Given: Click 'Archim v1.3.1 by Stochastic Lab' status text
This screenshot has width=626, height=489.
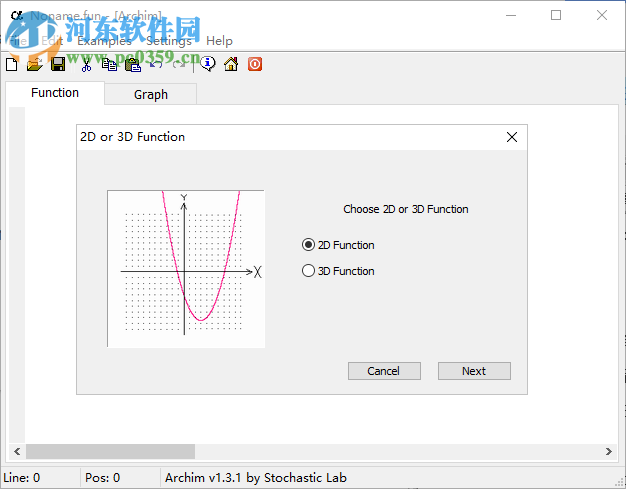Looking at the screenshot, I should coord(256,478).
